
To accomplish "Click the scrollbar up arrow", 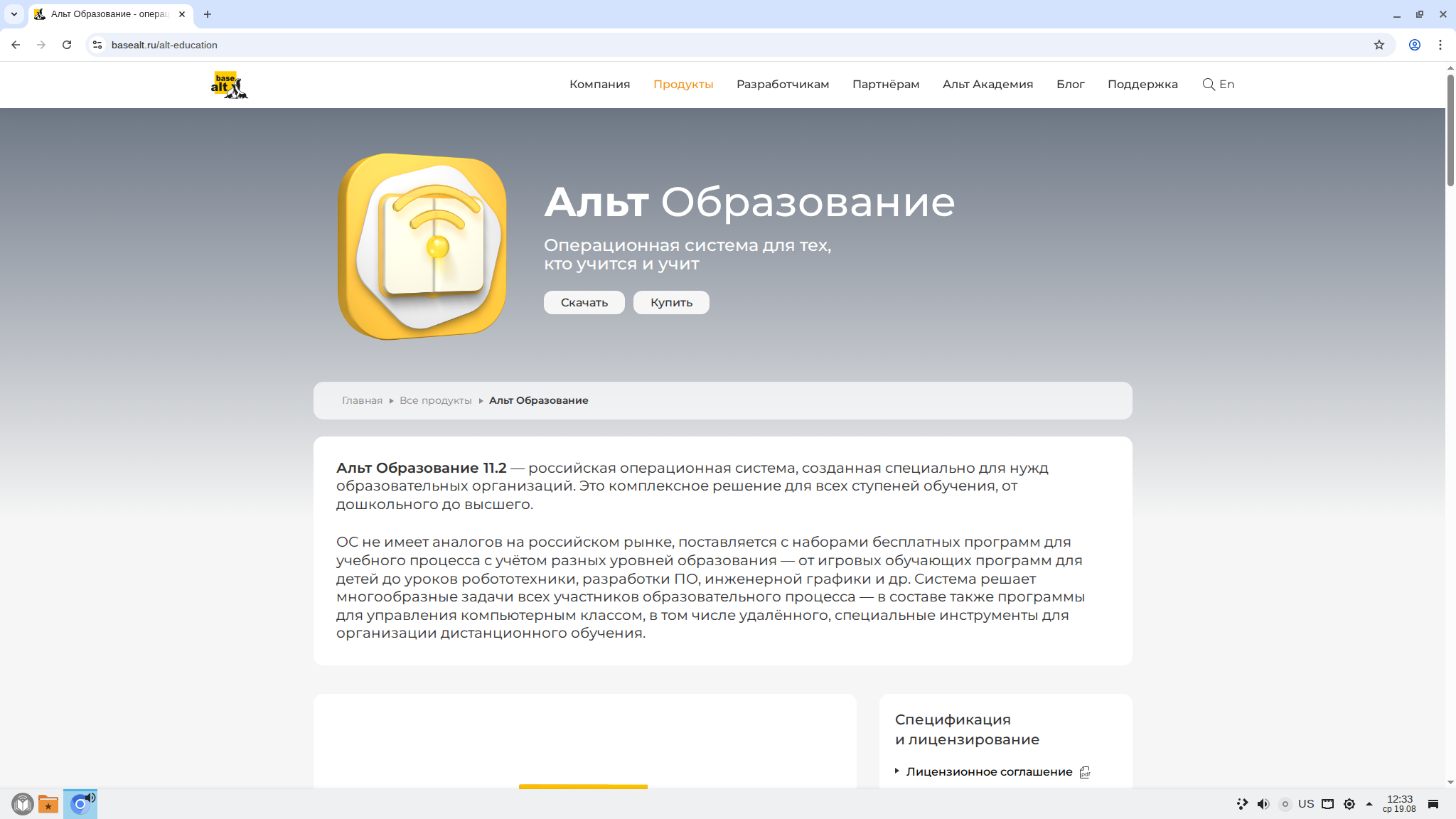I will (1450, 68).
